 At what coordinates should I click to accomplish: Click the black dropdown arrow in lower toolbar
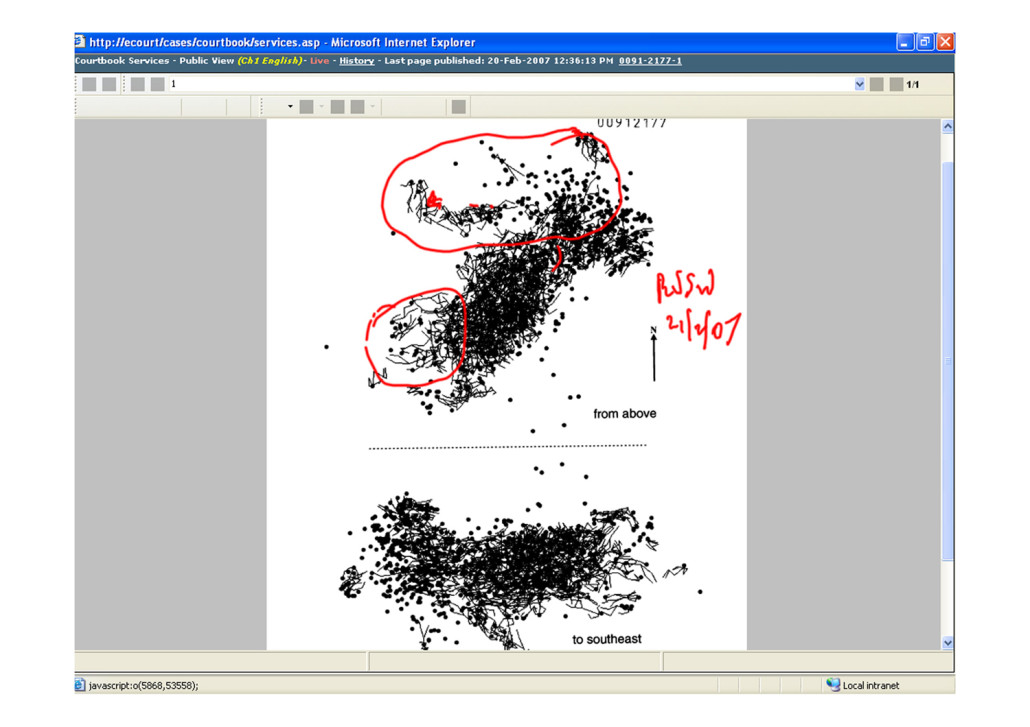coord(290,106)
